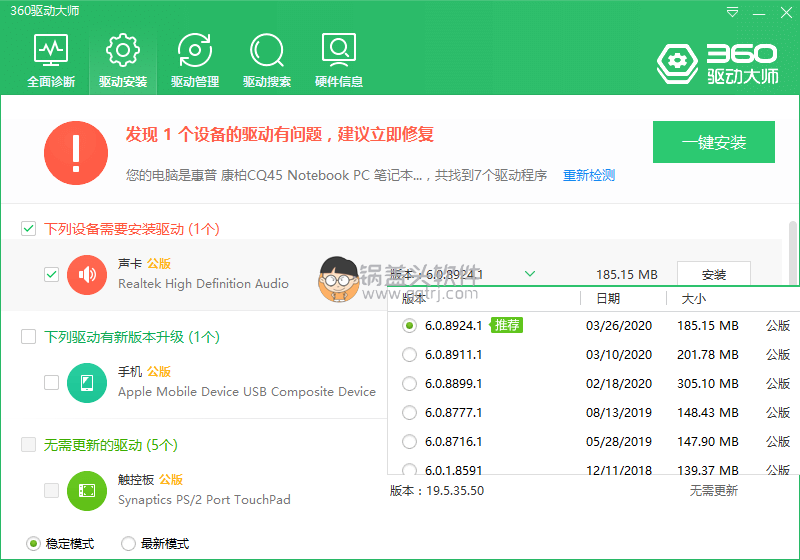Image resolution: width=800 pixels, height=560 pixels.
Task: Select the 最新模式 radio button
Action: pos(128,544)
